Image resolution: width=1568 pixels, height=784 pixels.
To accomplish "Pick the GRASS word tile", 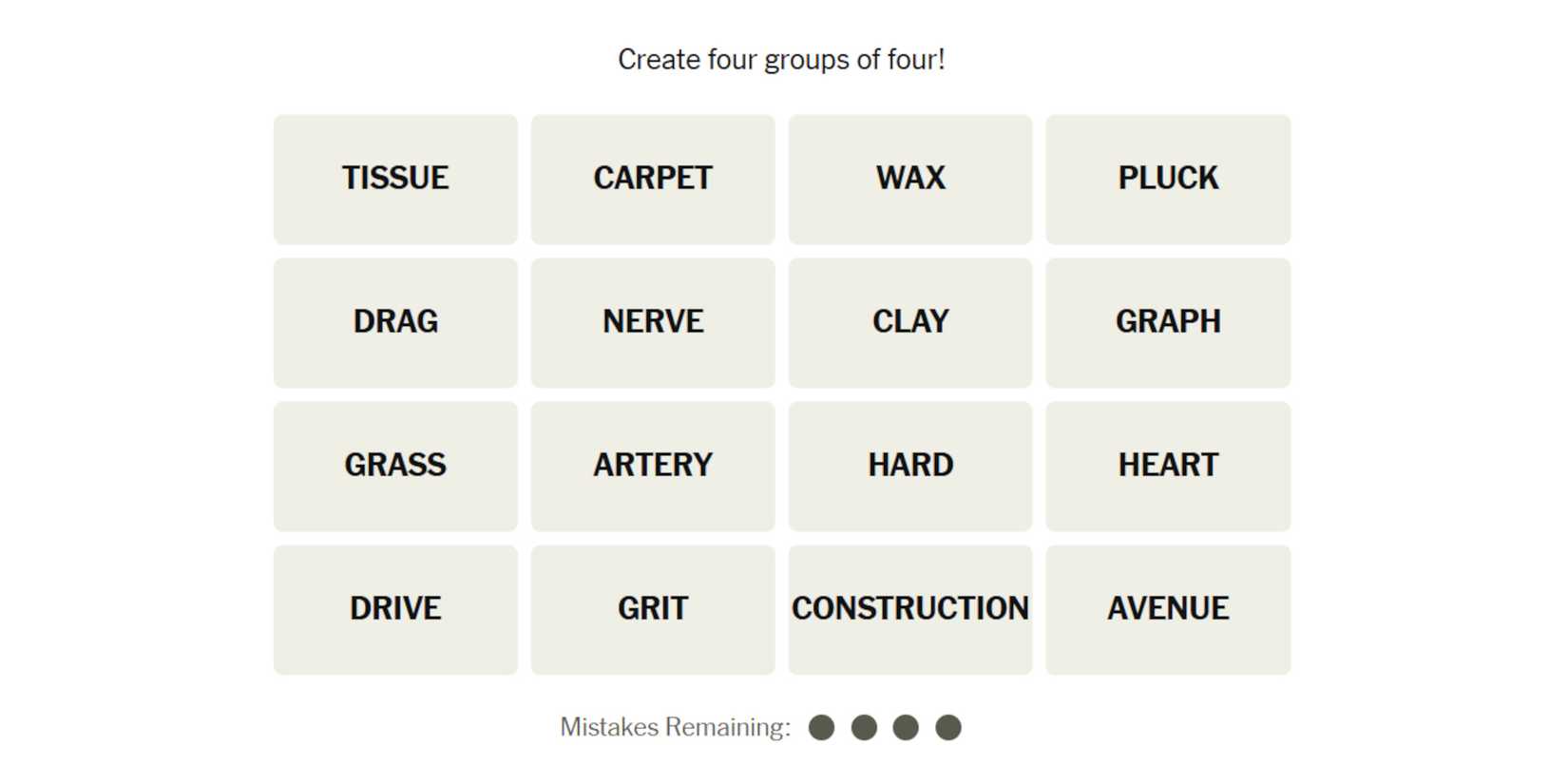I will 395,466.
